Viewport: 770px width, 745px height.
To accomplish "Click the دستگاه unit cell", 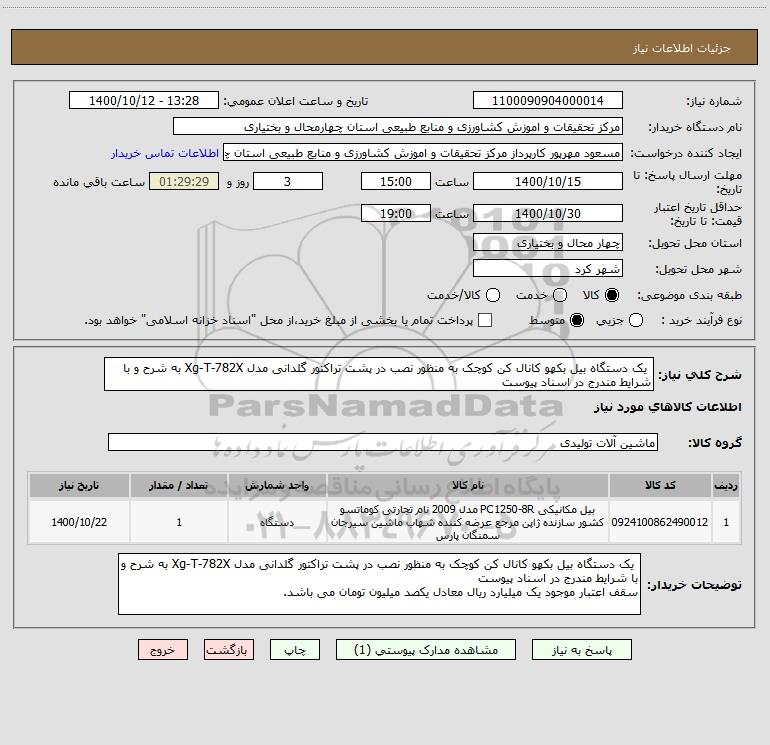I will 277,522.
